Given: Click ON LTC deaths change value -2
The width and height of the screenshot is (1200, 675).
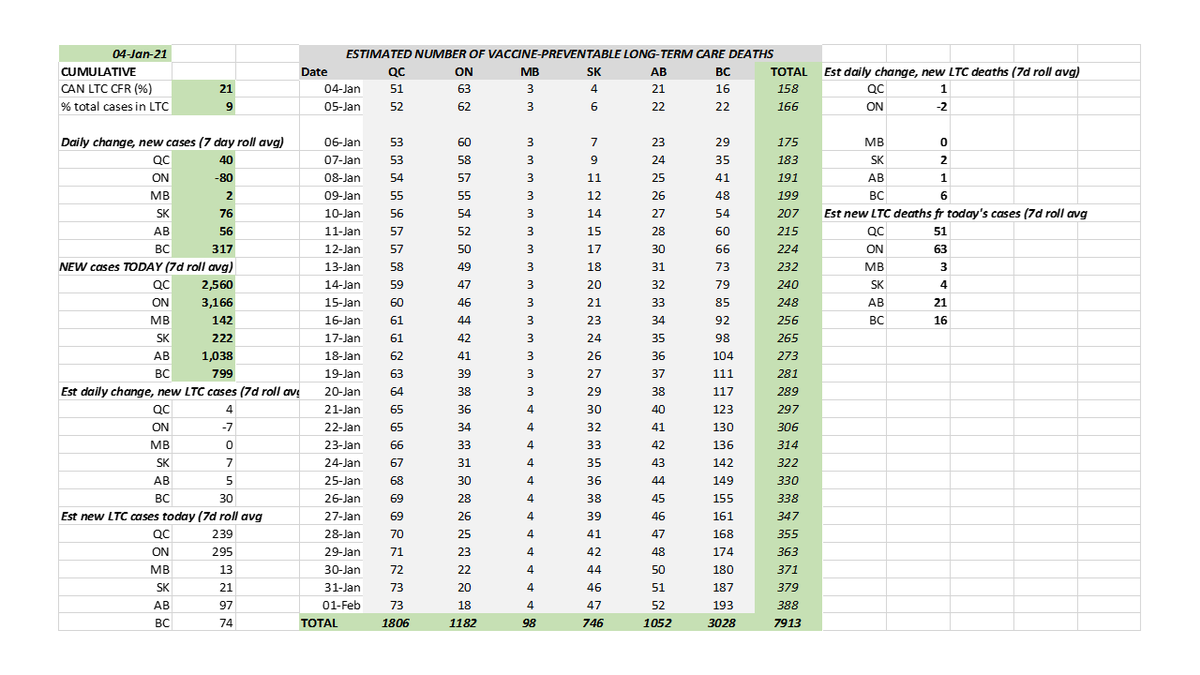Looking at the screenshot, I should click(917, 106).
